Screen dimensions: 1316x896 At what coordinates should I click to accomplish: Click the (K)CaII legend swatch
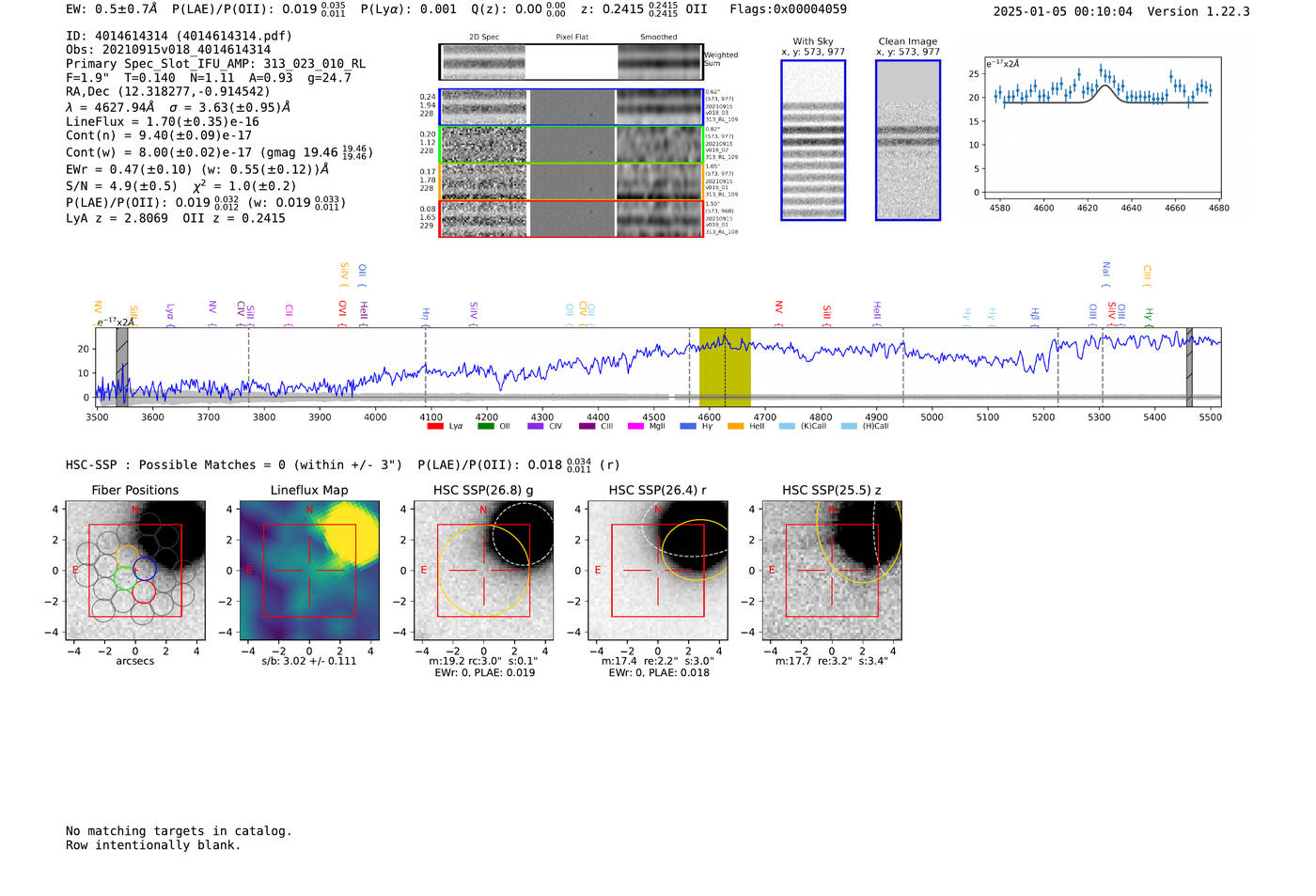pos(787,427)
